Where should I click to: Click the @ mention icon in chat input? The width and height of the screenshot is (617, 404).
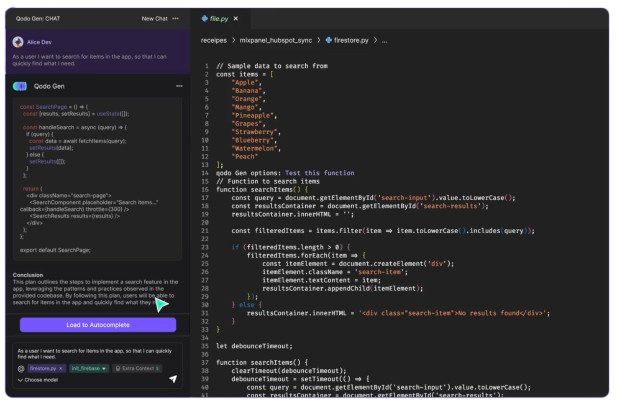tap(20, 369)
